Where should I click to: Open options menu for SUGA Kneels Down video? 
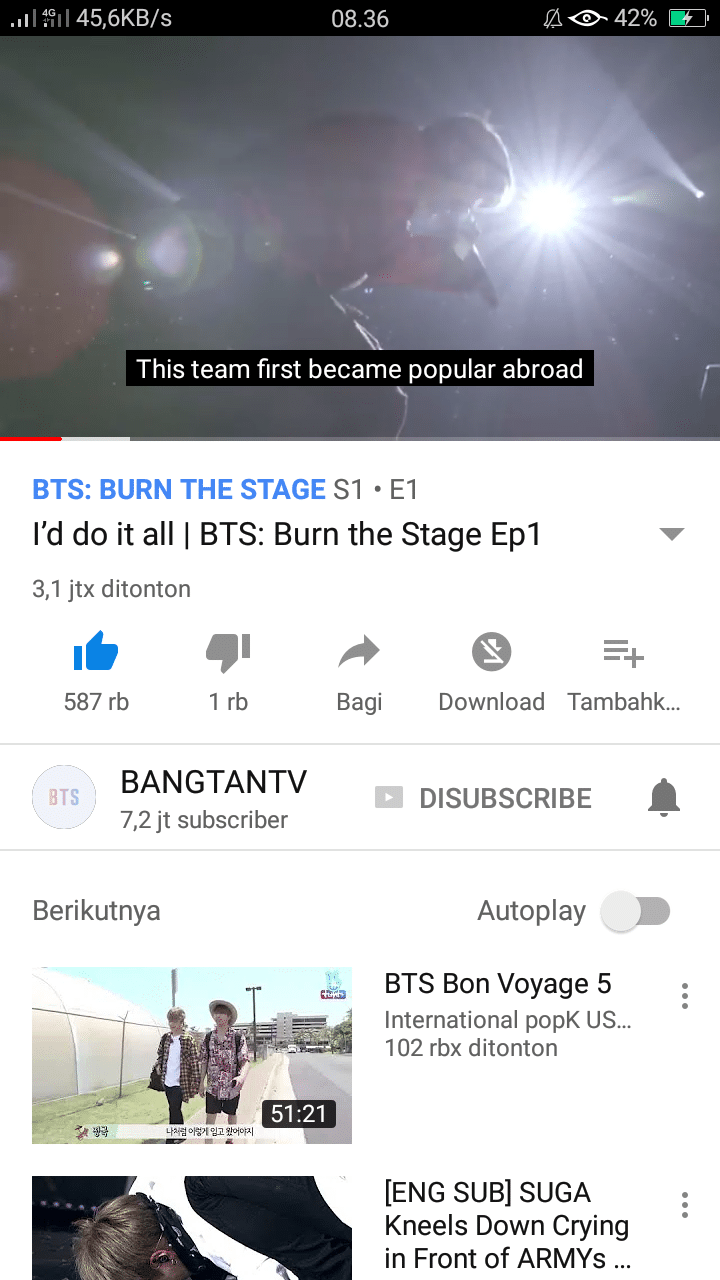pyautogui.click(x=685, y=1204)
